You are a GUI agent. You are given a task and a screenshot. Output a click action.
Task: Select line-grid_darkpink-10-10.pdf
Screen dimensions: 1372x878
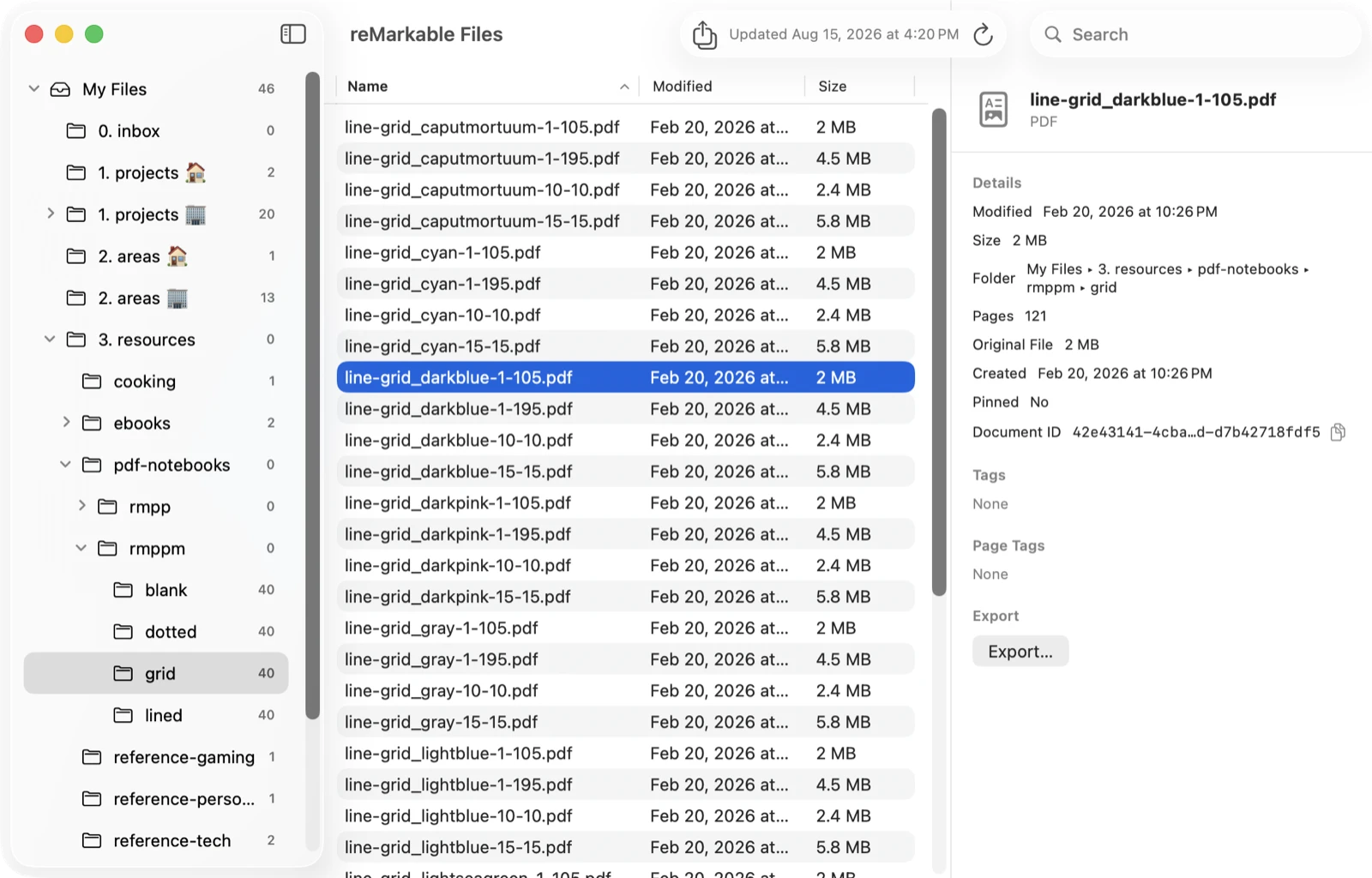(x=626, y=565)
